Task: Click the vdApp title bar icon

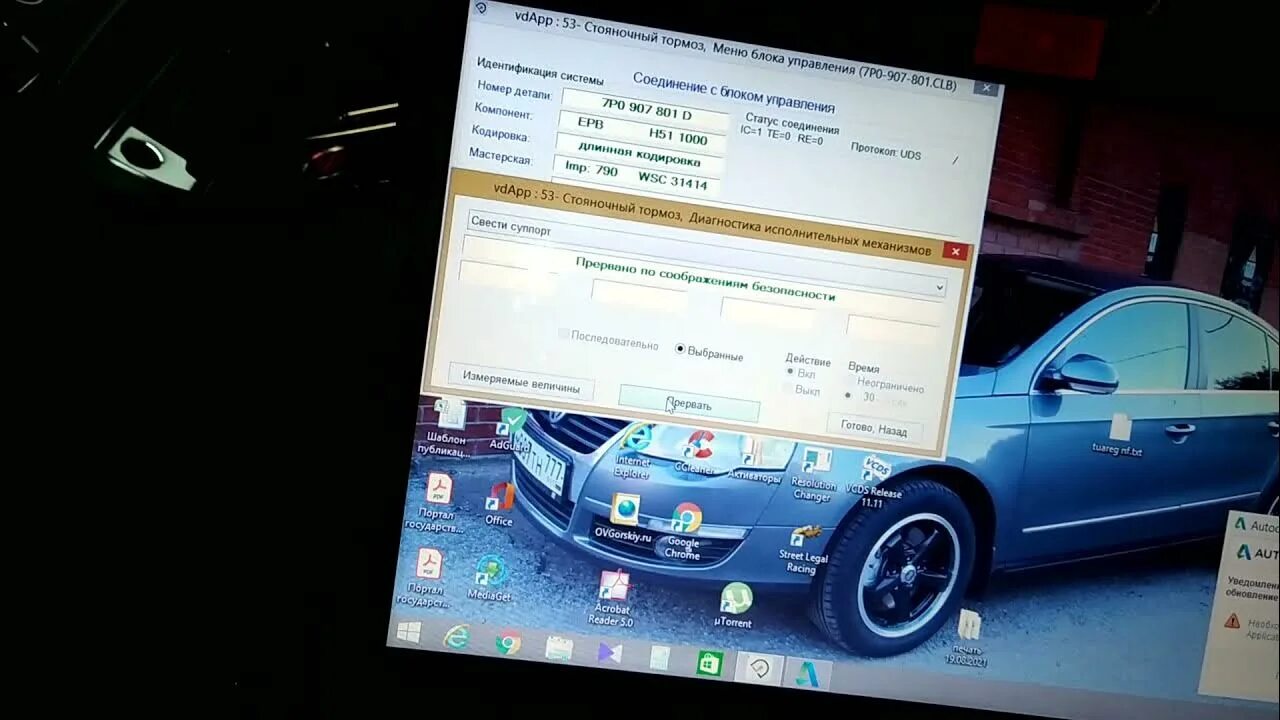Action: point(481,8)
